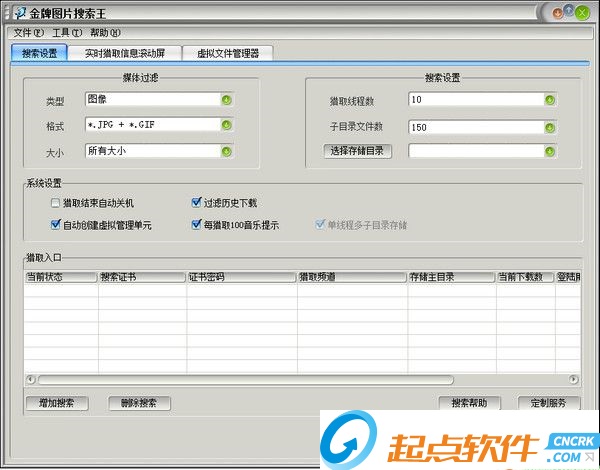Viewport: 600px width, 470px height.
Task: Expand the 猎取线程数 dropdown arrow
Action: [550, 100]
